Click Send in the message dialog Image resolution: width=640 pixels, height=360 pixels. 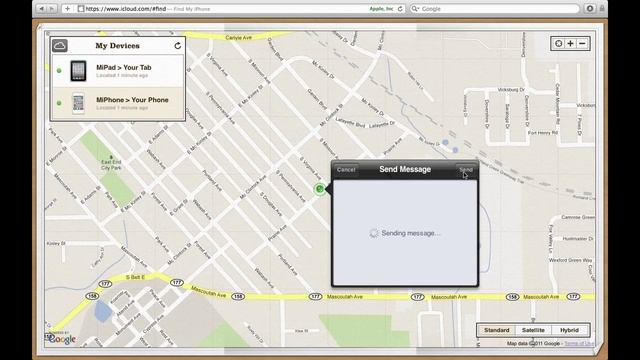[466, 169]
